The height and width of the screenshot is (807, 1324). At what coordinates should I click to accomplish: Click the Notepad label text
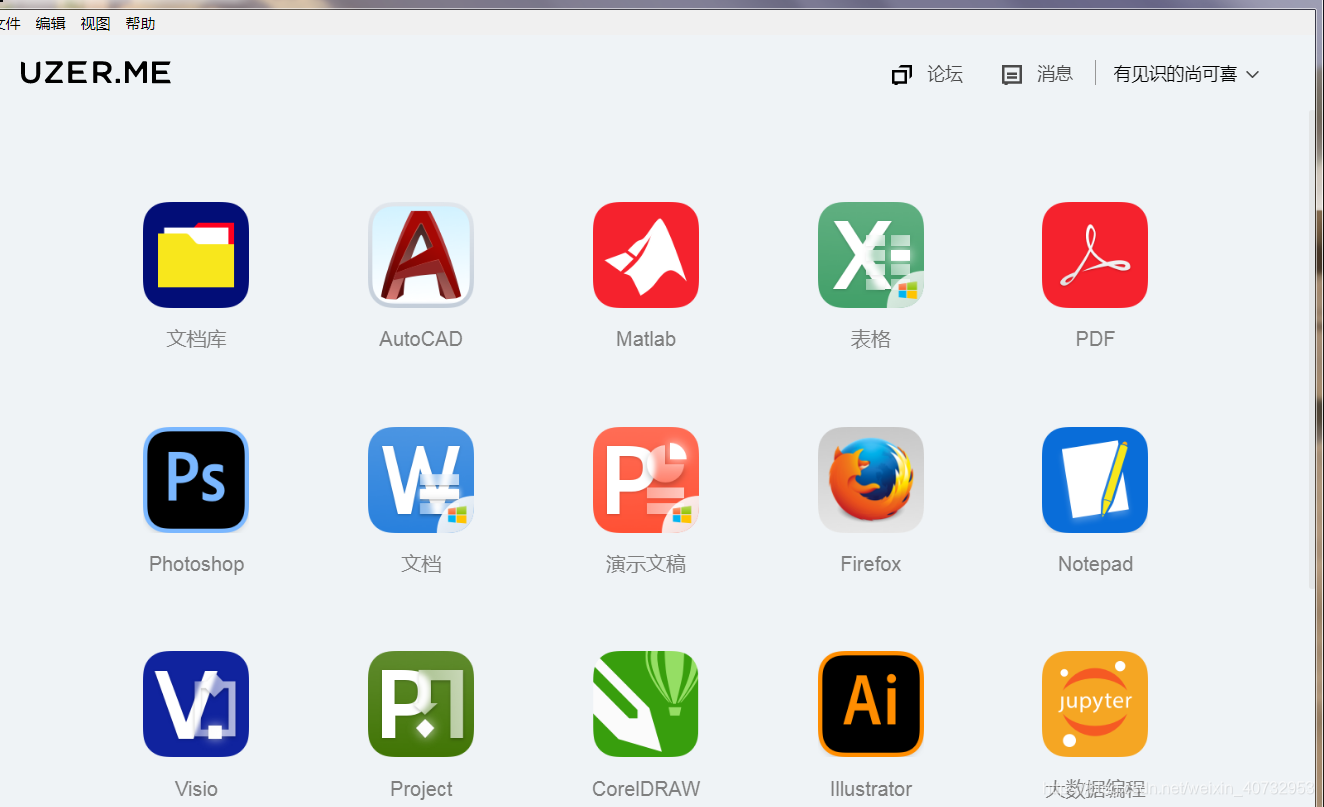(x=1095, y=564)
